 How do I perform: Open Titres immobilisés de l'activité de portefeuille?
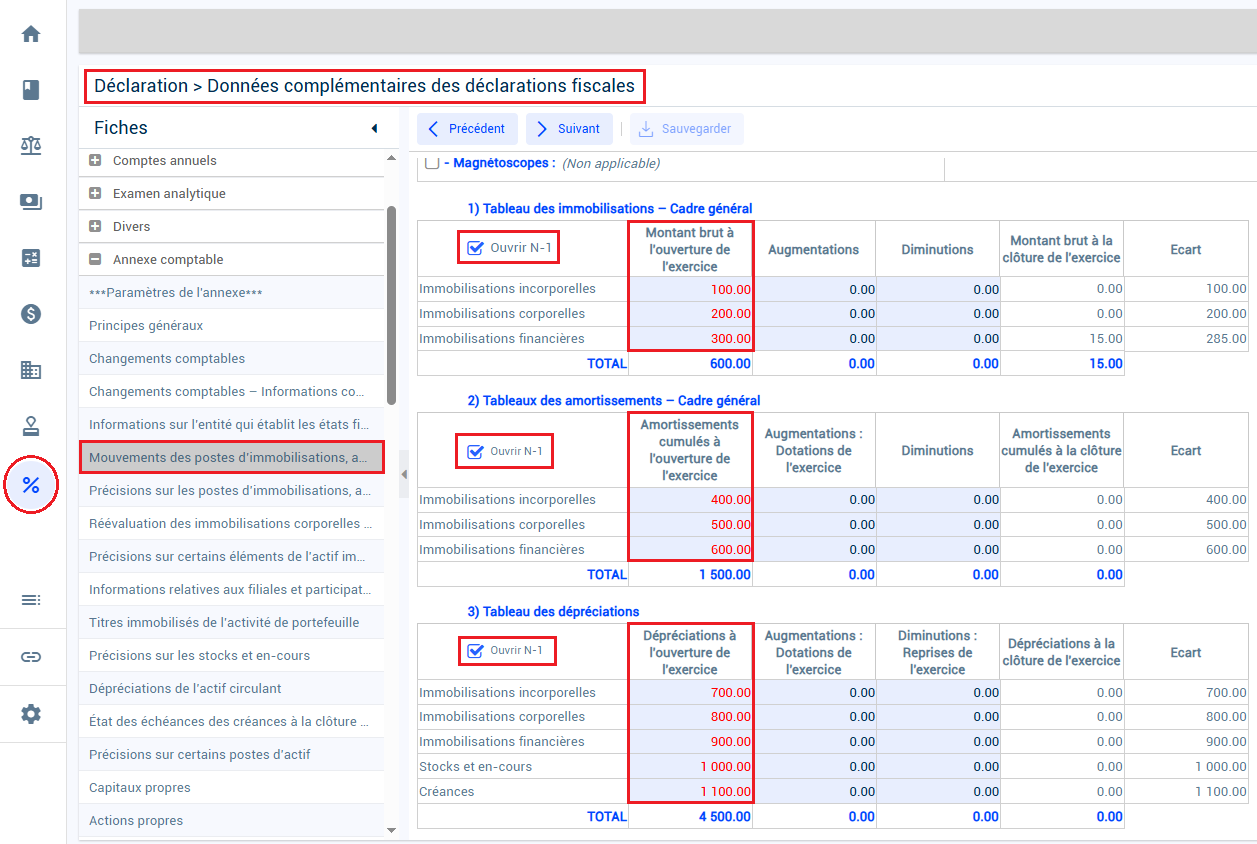231,623
